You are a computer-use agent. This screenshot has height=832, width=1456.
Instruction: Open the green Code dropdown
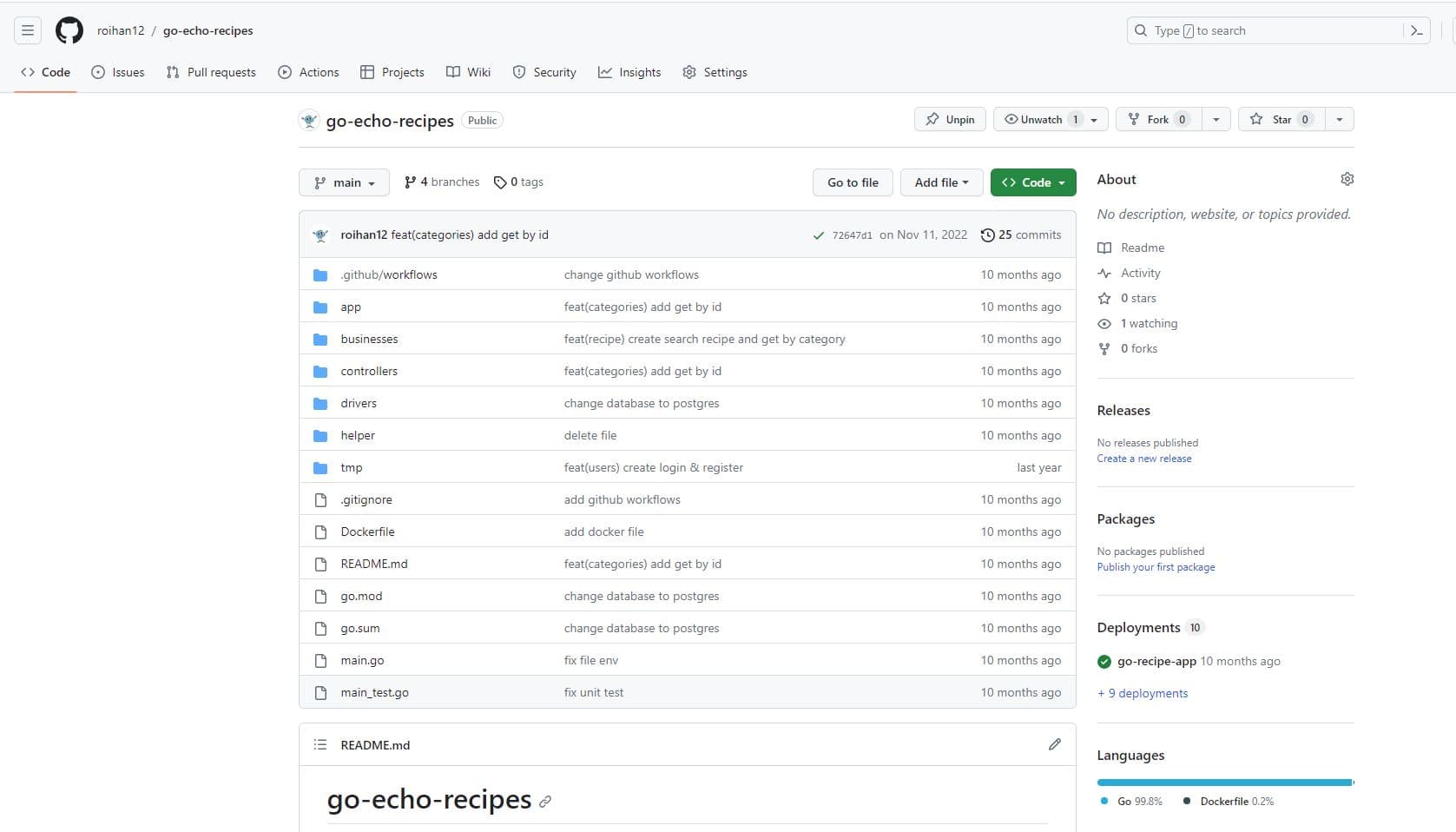pos(1032,182)
